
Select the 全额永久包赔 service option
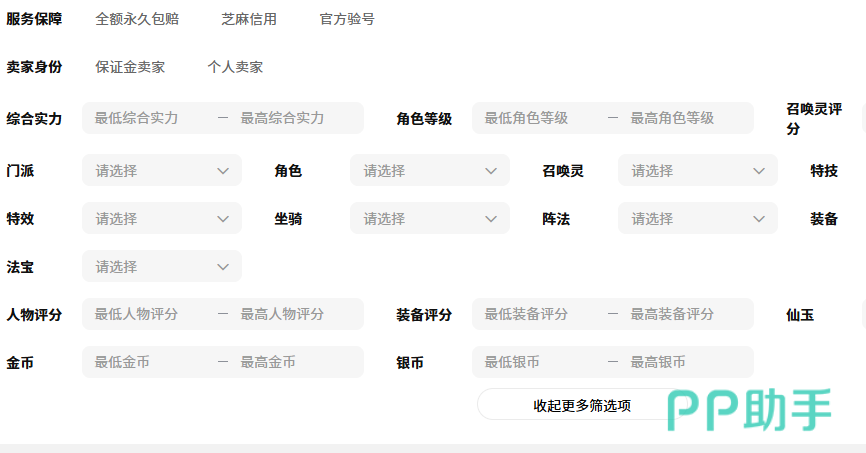[137, 19]
